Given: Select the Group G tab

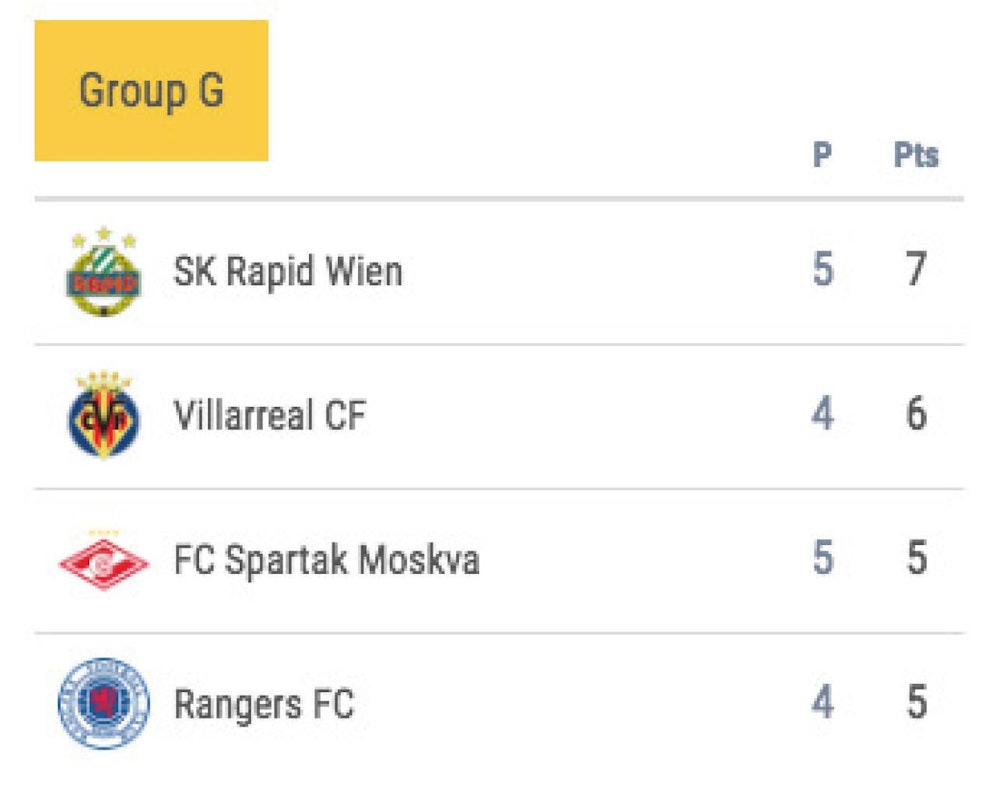Looking at the screenshot, I should click(x=151, y=91).
